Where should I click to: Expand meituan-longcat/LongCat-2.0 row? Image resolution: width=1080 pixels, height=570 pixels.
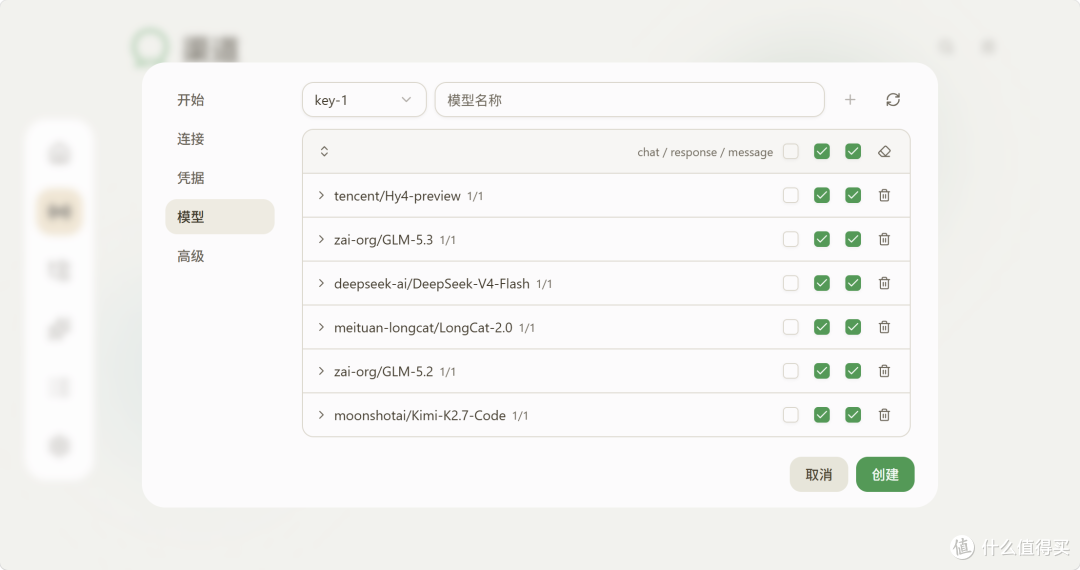pyautogui.click(x=321, y=328)
